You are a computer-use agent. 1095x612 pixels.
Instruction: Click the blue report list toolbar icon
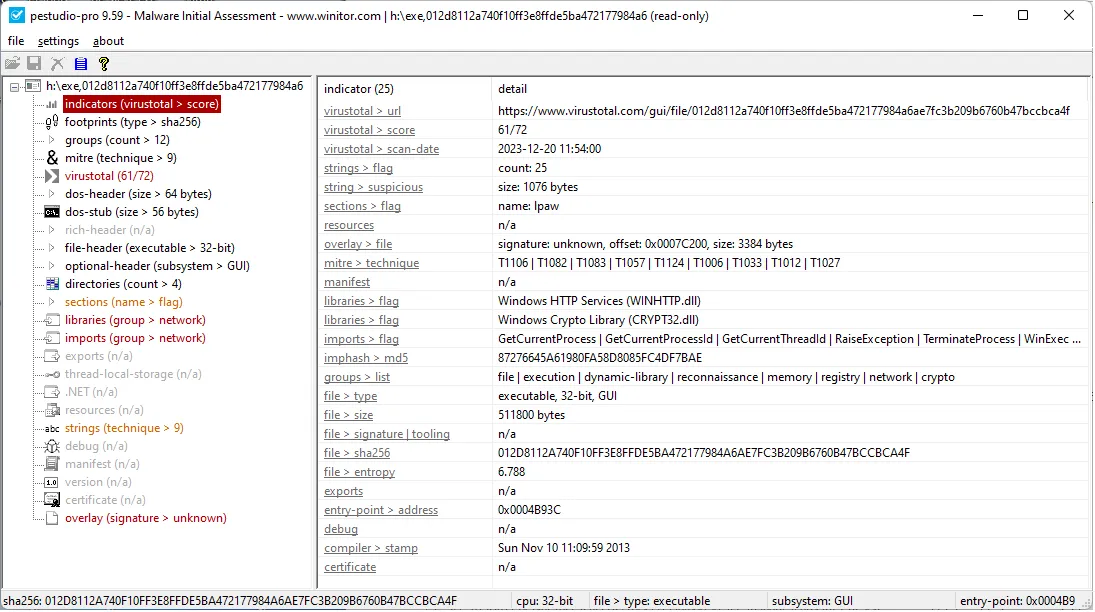(81, 64)
